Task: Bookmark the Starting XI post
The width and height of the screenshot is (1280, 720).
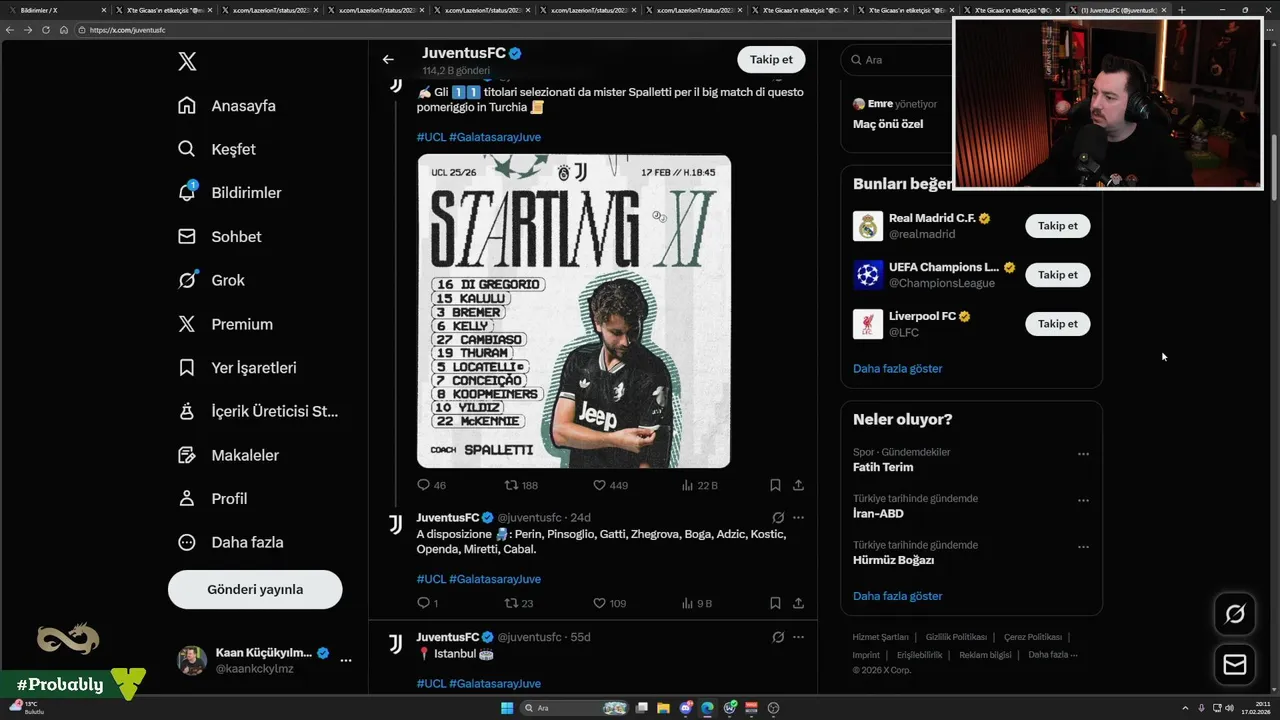Action: (x=775, y=485)
